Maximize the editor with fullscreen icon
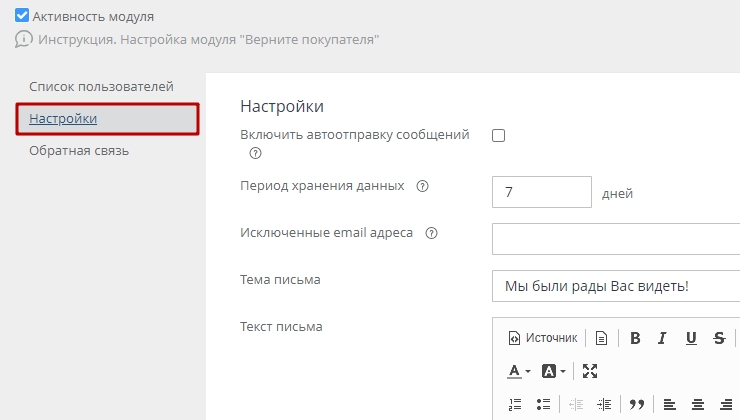The image size is (740, 420). click(590, 371)
